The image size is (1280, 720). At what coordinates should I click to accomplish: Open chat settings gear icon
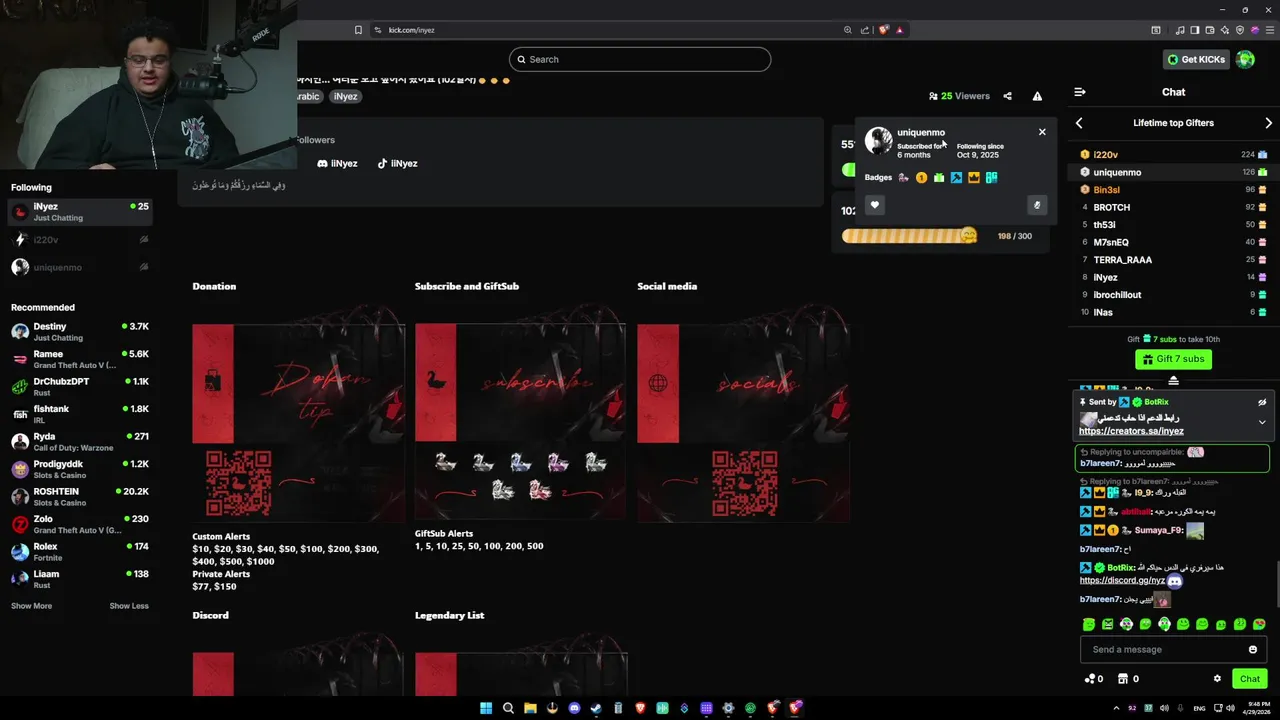pos(1217,679)
